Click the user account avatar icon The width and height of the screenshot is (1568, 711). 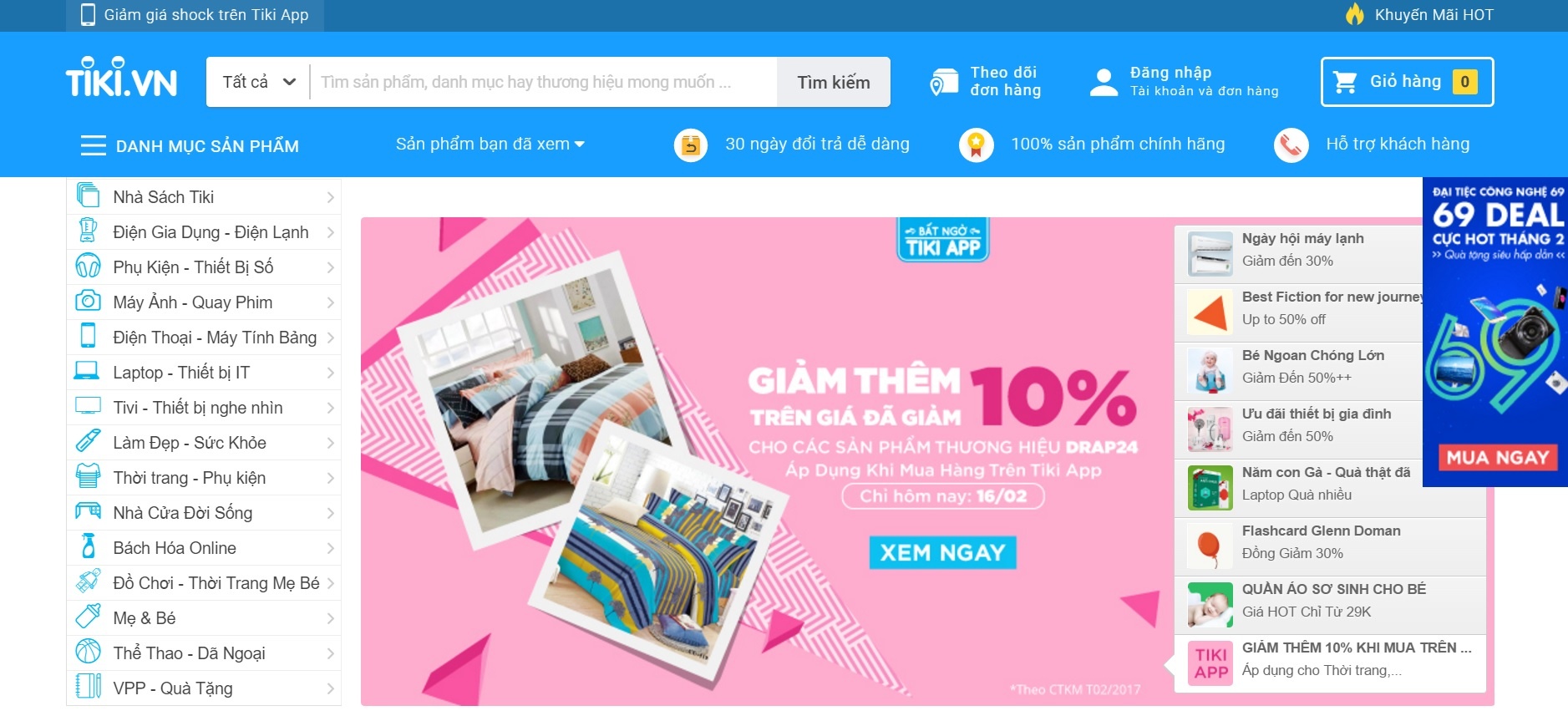[x=1104, y=82]
